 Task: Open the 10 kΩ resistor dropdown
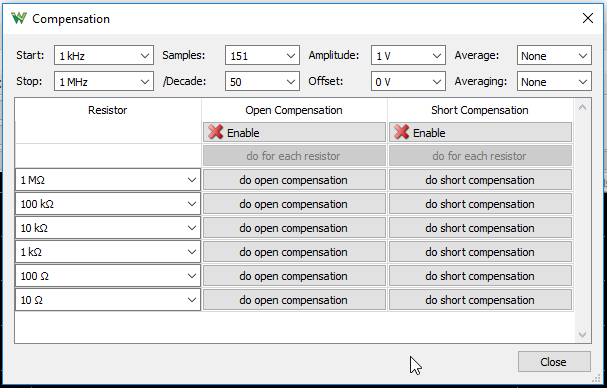point(108,228)
